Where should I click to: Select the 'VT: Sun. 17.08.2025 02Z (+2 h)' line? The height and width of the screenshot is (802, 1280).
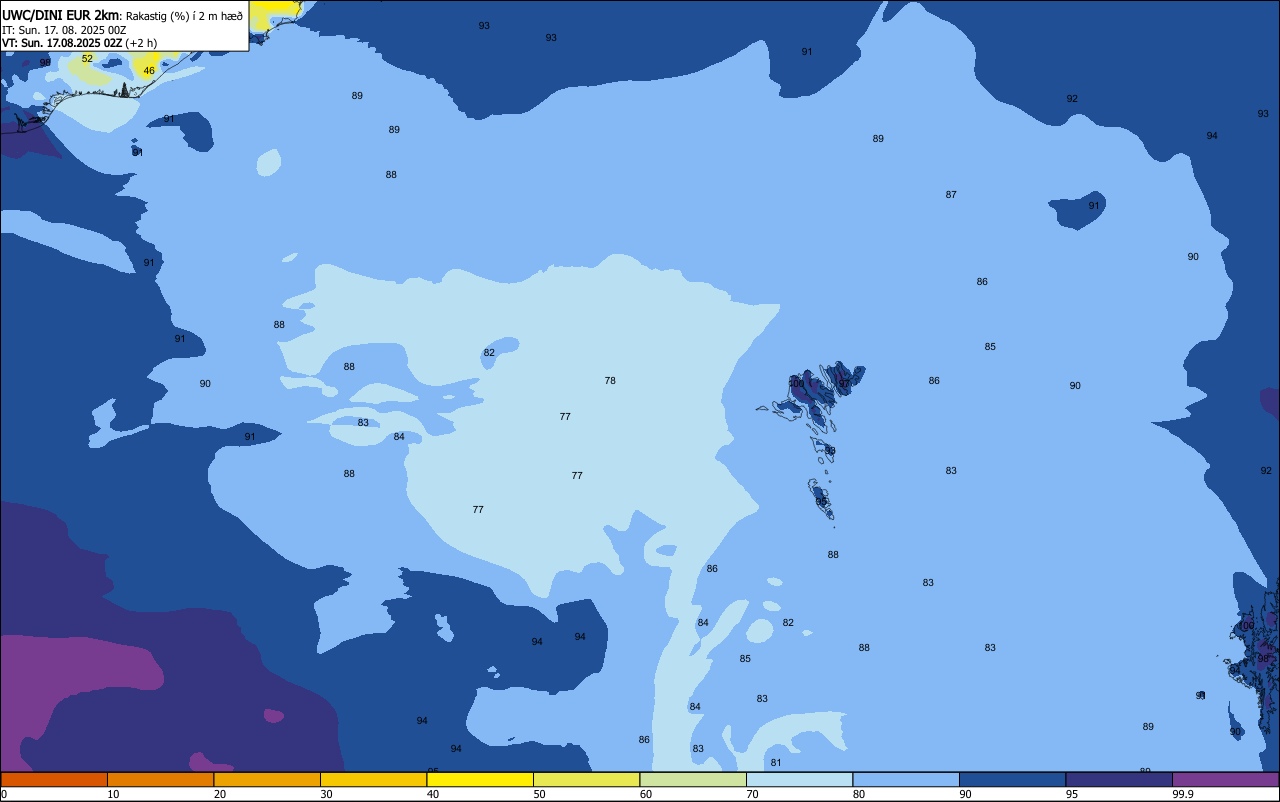tap(79, 43)
